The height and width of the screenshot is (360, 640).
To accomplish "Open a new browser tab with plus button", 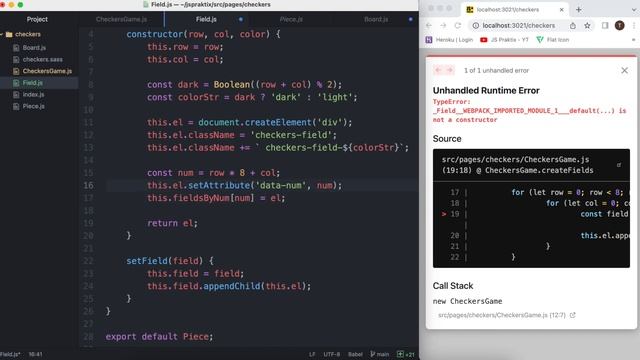I will tap(578, 9).
